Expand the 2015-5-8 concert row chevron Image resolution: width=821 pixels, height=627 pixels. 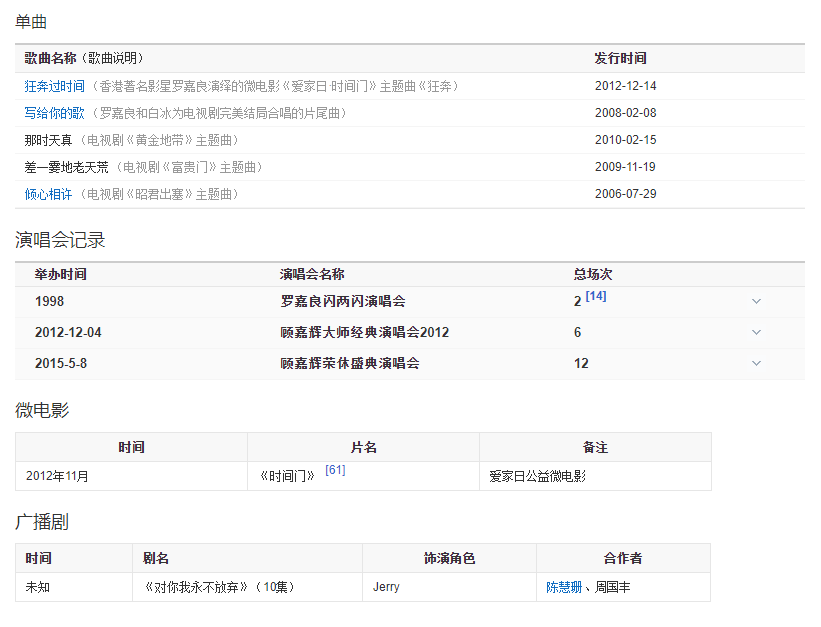(x=756, y=363)
